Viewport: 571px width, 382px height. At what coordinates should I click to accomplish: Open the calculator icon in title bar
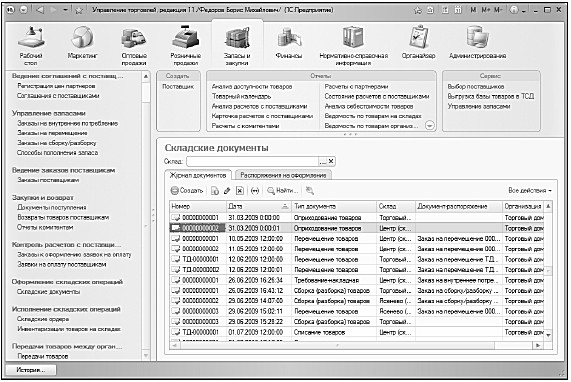click(x=445, y=10)
